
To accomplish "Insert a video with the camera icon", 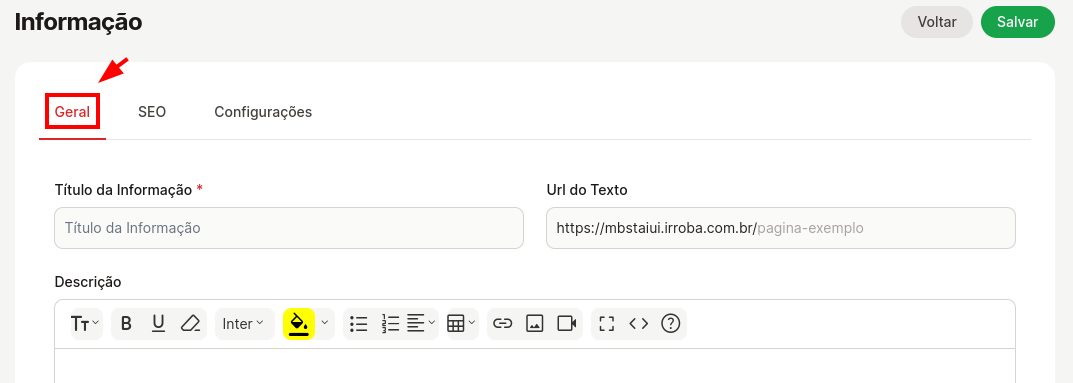I will (x=567, y=323).
